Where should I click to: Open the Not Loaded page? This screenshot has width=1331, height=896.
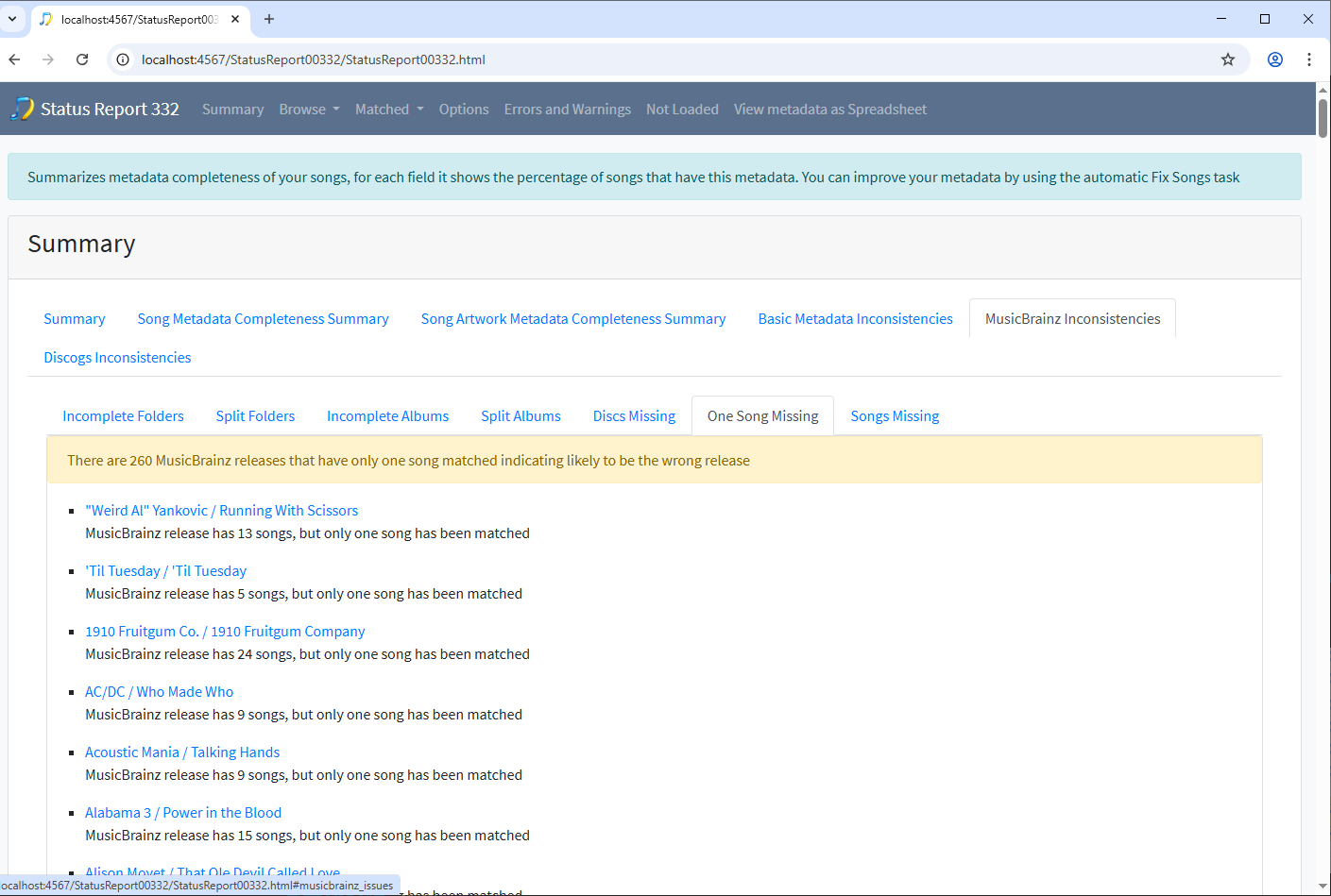[x=682, y=110]
